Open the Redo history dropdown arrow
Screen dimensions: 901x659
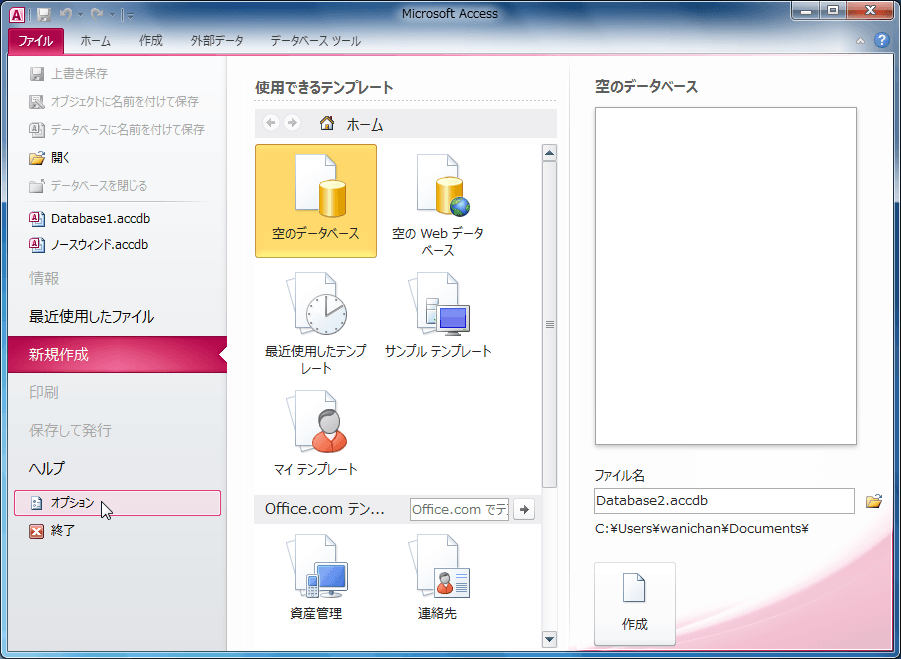coord(111,15)
